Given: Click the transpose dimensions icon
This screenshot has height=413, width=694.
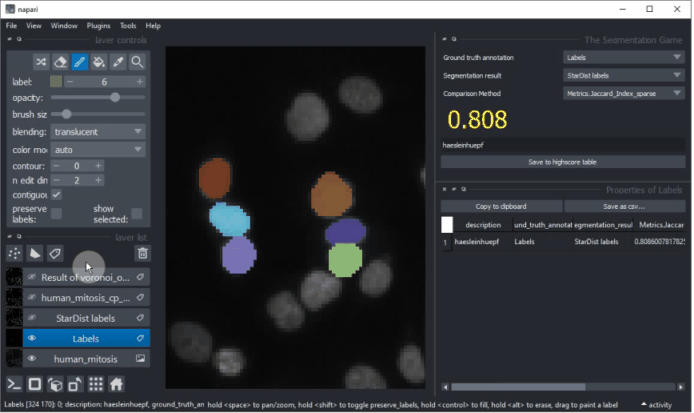Looking at the screenshot, I should (x=75, y=384).
